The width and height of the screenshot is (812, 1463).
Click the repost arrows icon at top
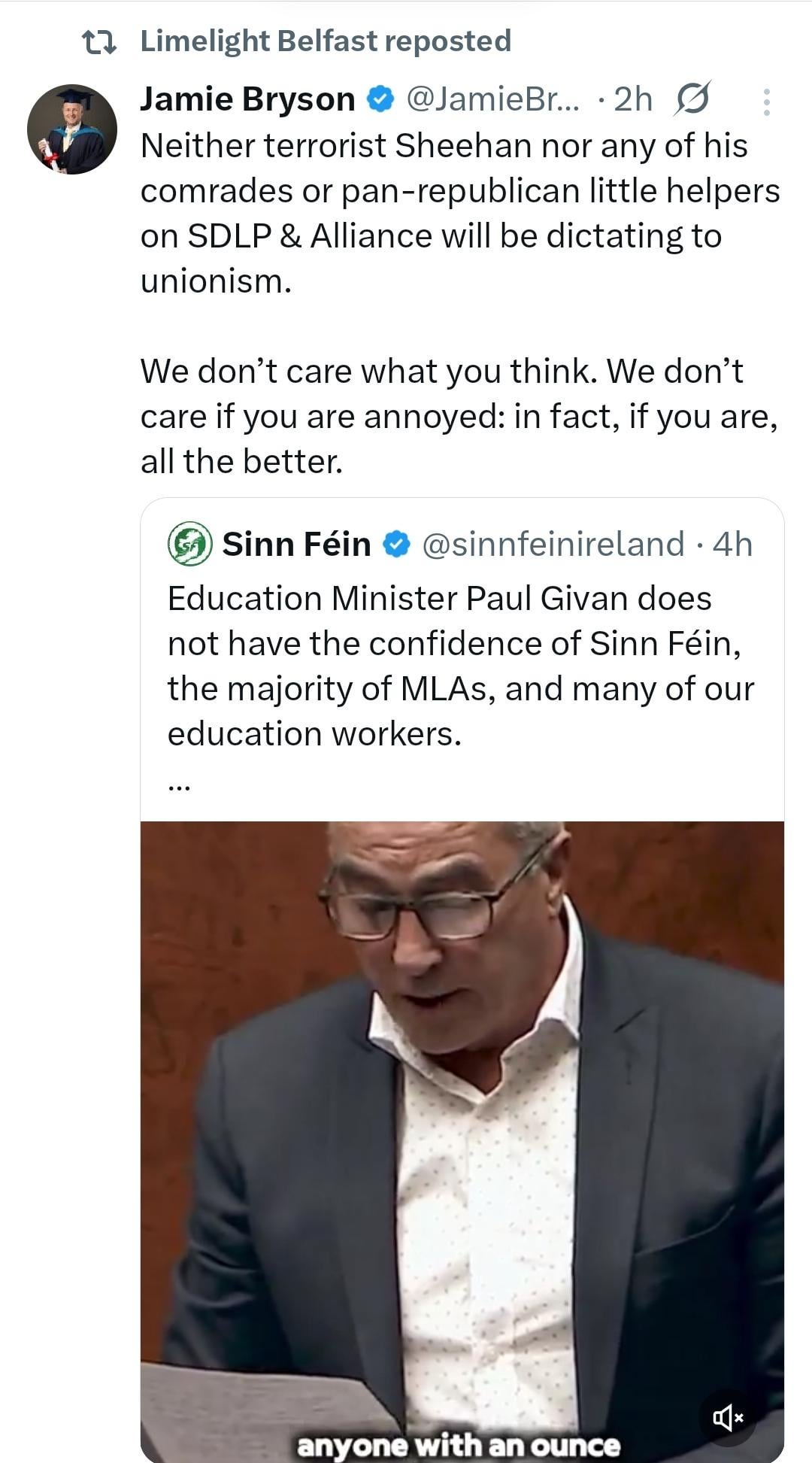click(98, 42)
